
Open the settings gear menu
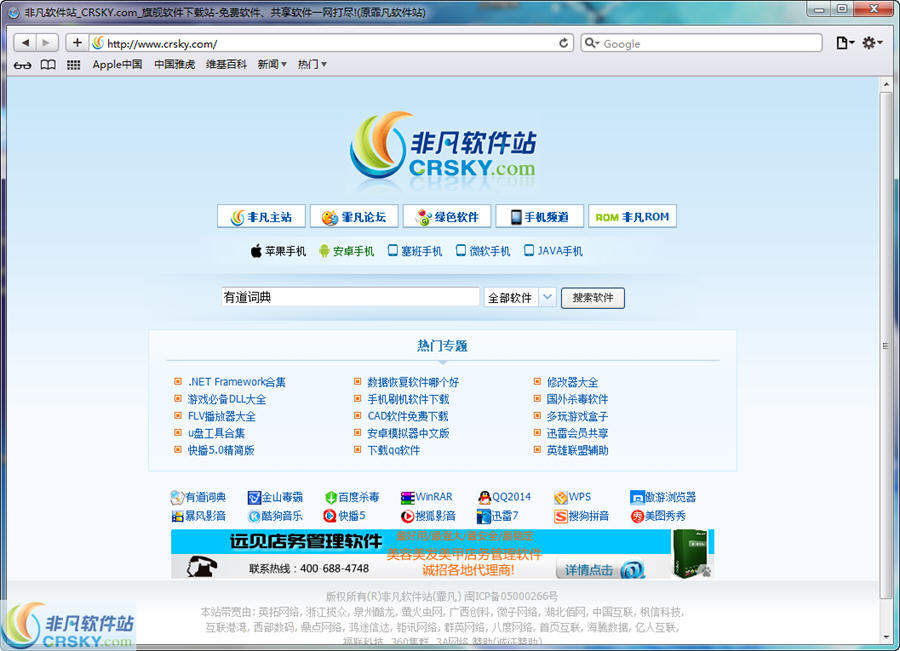[872, 43]
